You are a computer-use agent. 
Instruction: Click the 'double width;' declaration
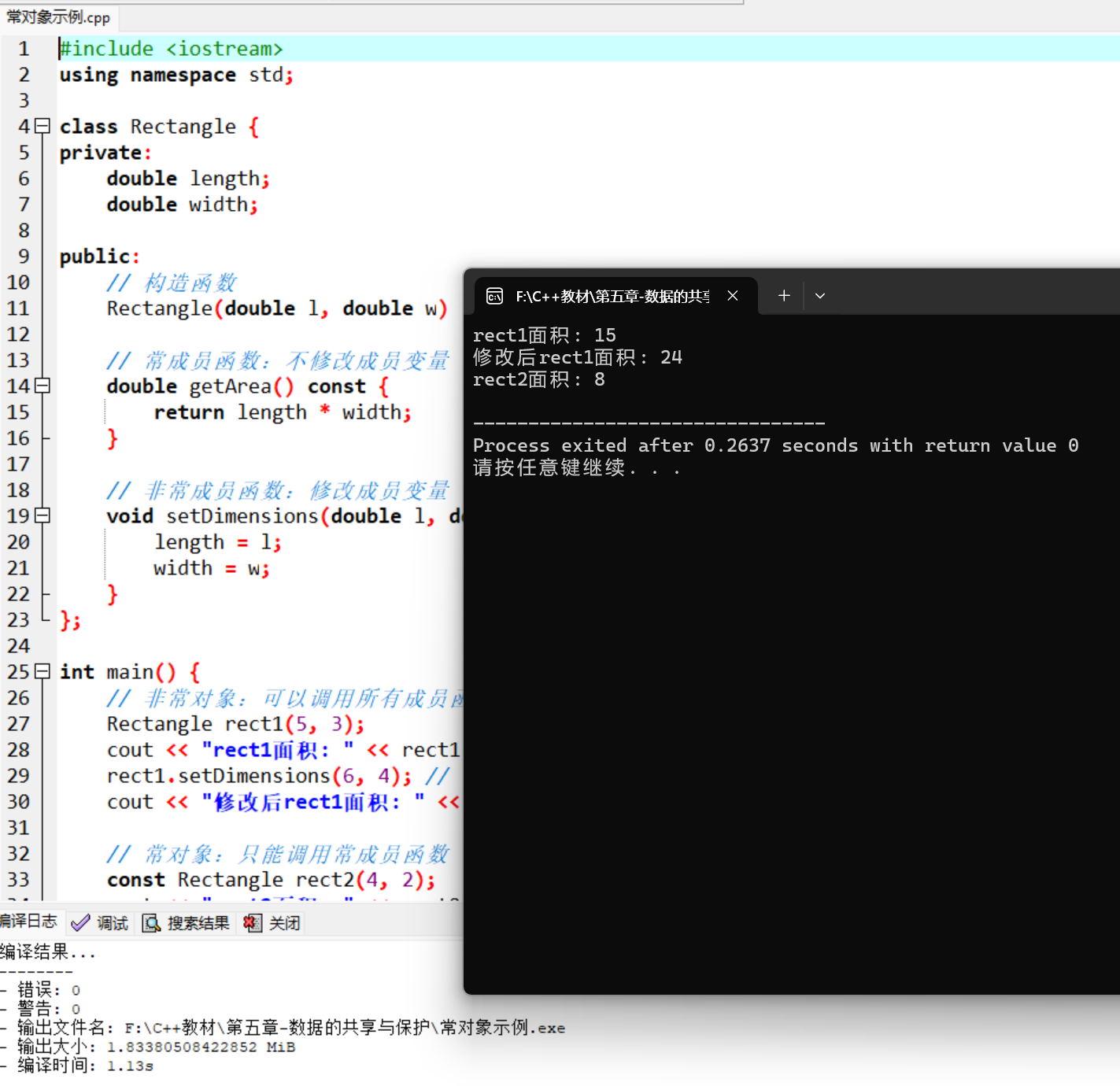pos(183,205)
